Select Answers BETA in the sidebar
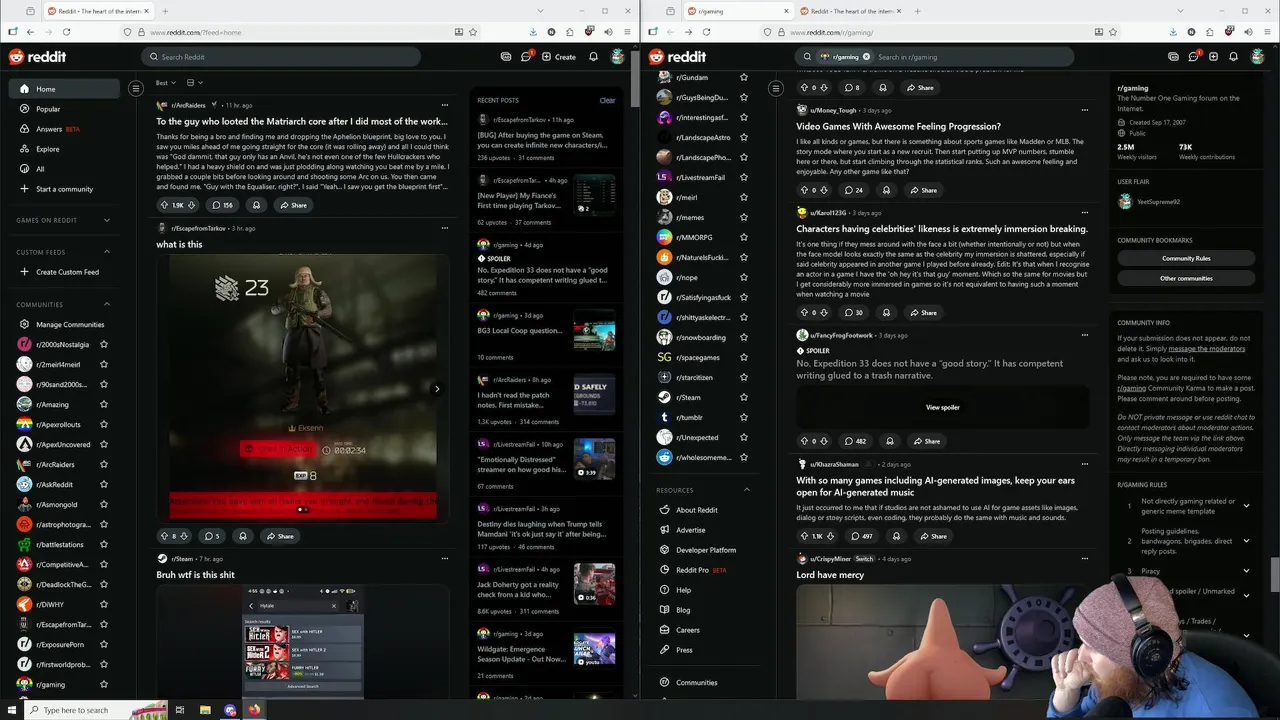The width and height of the screenshot is (1280, 720). tap(64, 129)
